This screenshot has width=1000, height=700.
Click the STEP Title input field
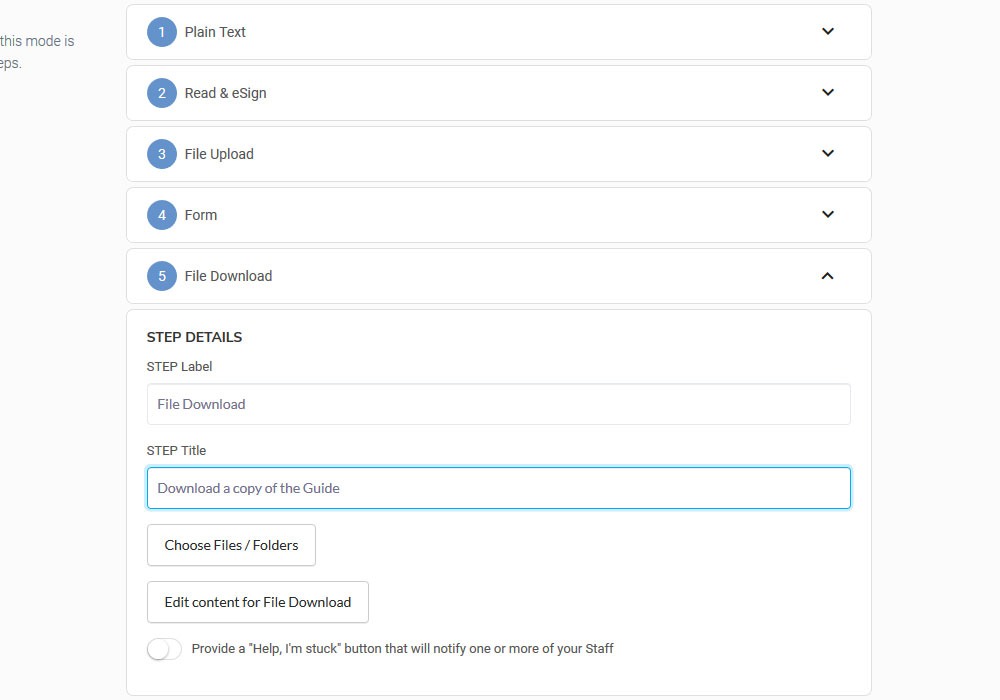click(x=498, y=488)
